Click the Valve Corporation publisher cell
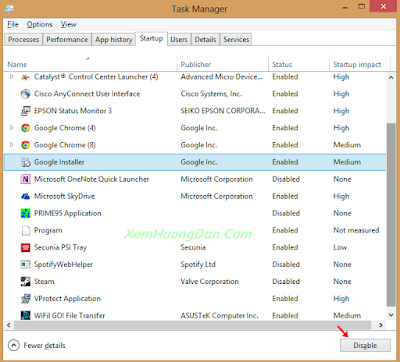 point(210,282)
